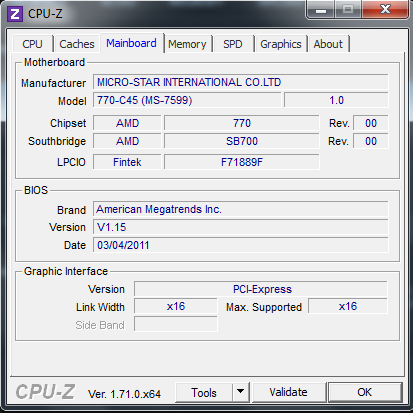The height and width of the screenshot is (414, 413).
Task: Click the chipset Rev. 00 value
Action: pyautogui.click(x=371, y=123)
